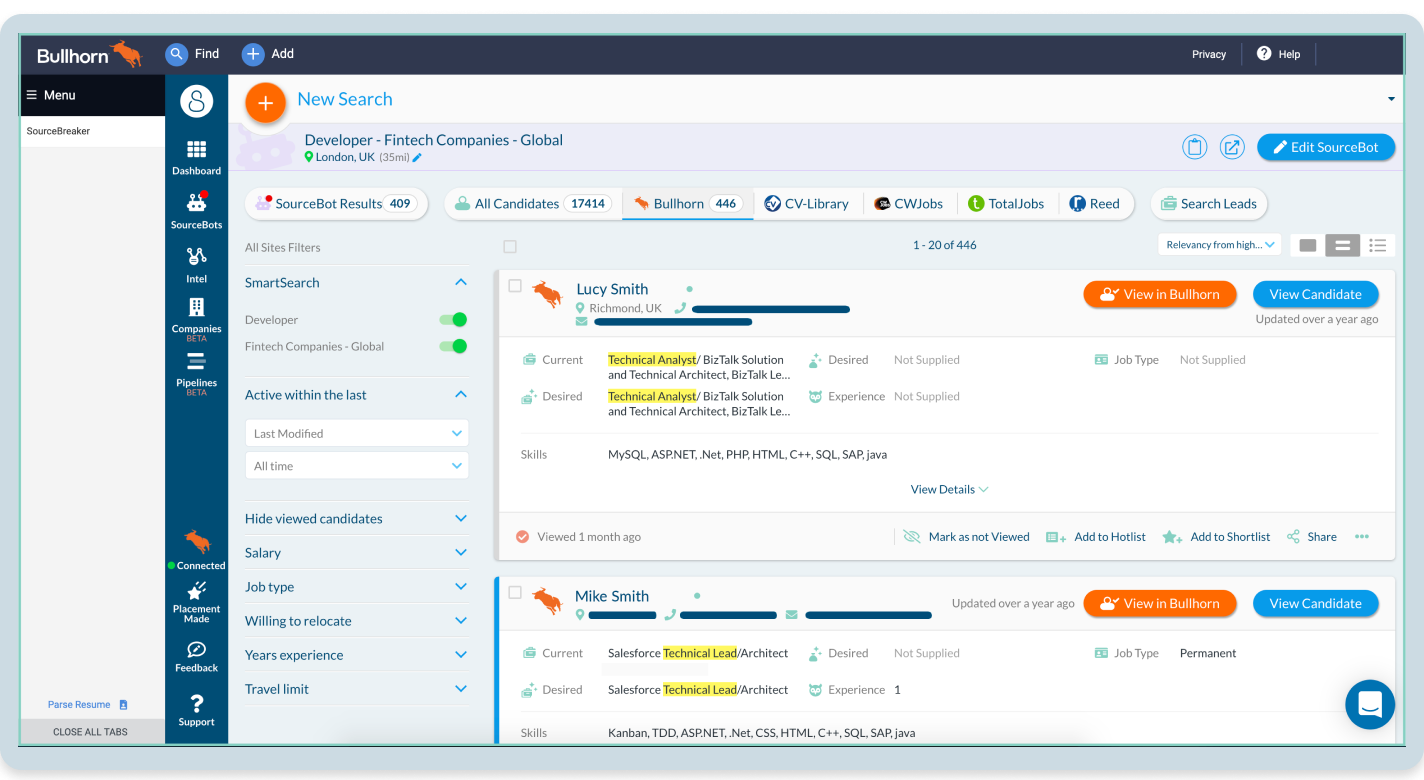Click the Bullhorn Connected status icon
The height and width of the screenshot is (780, 1424).
(197, 549)
